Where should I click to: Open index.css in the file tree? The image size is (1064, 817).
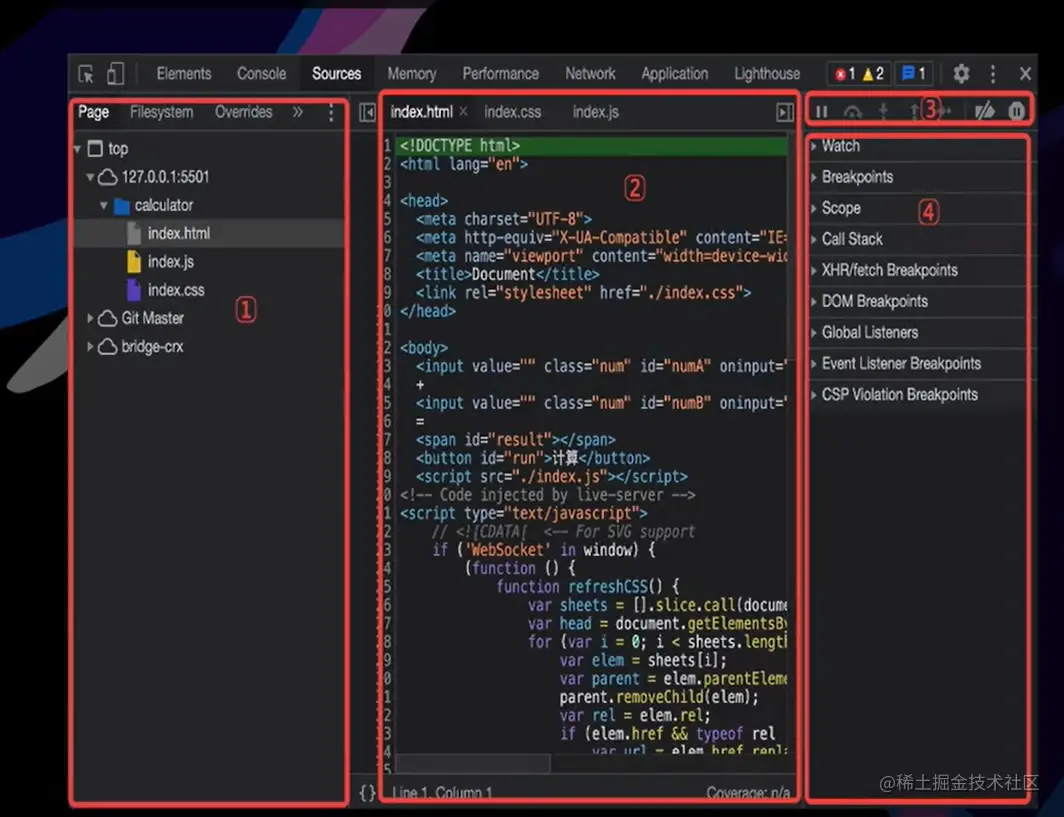[x=176, y=290]
